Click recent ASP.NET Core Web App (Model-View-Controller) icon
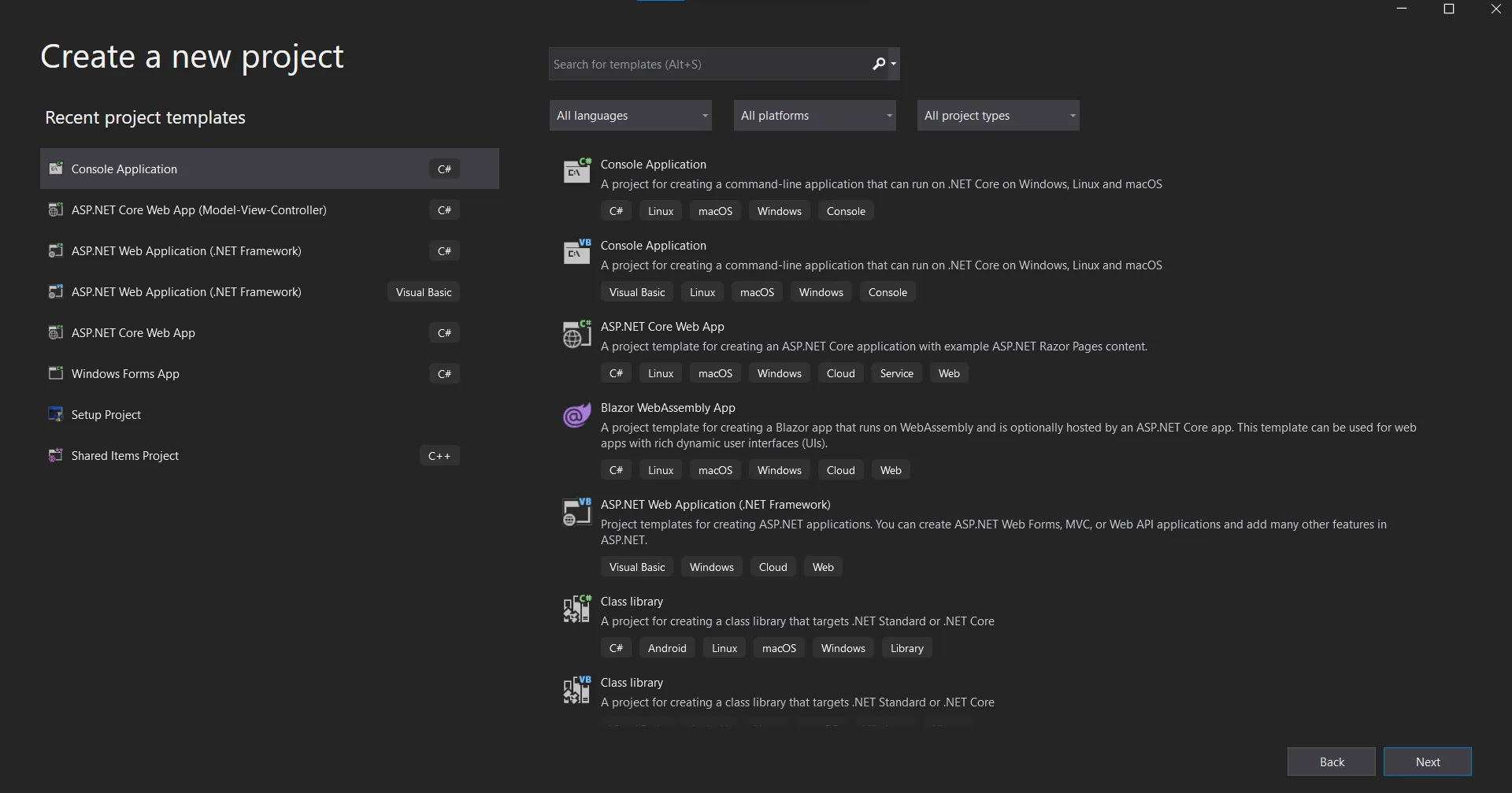The image size is (1512, 793). (x=56, y=209)
